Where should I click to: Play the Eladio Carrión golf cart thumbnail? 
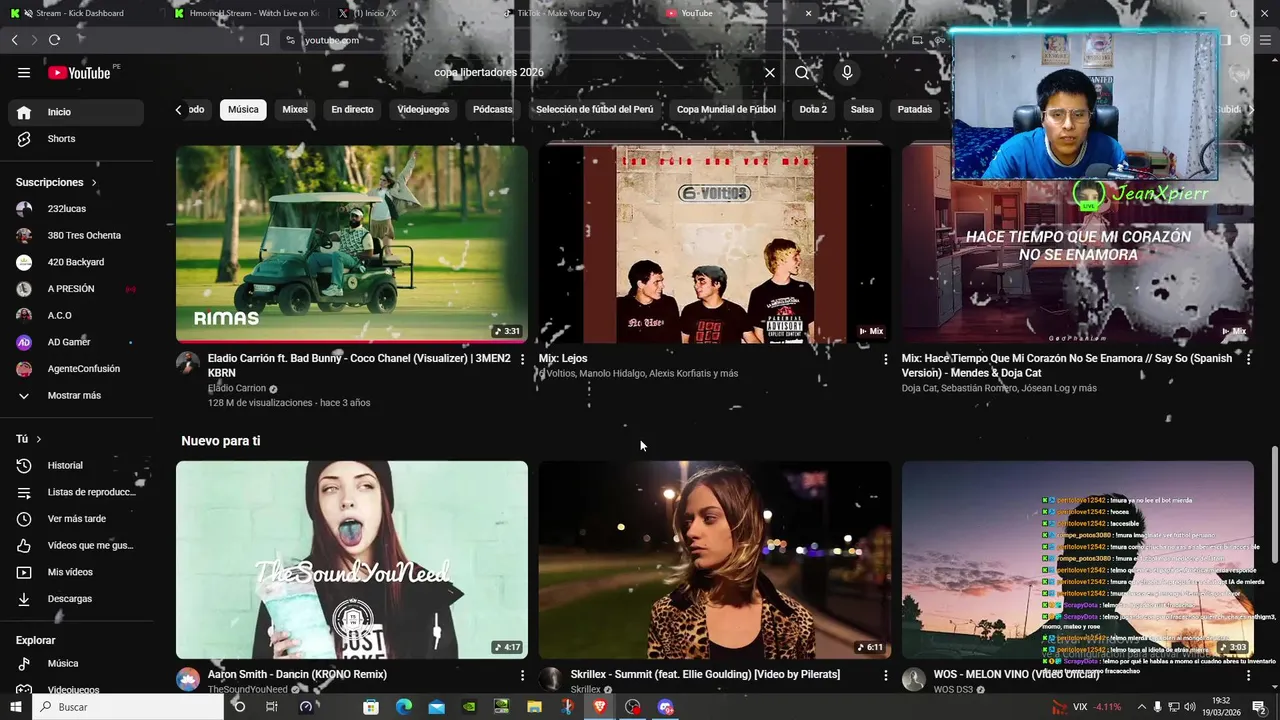tap(352, 244)
